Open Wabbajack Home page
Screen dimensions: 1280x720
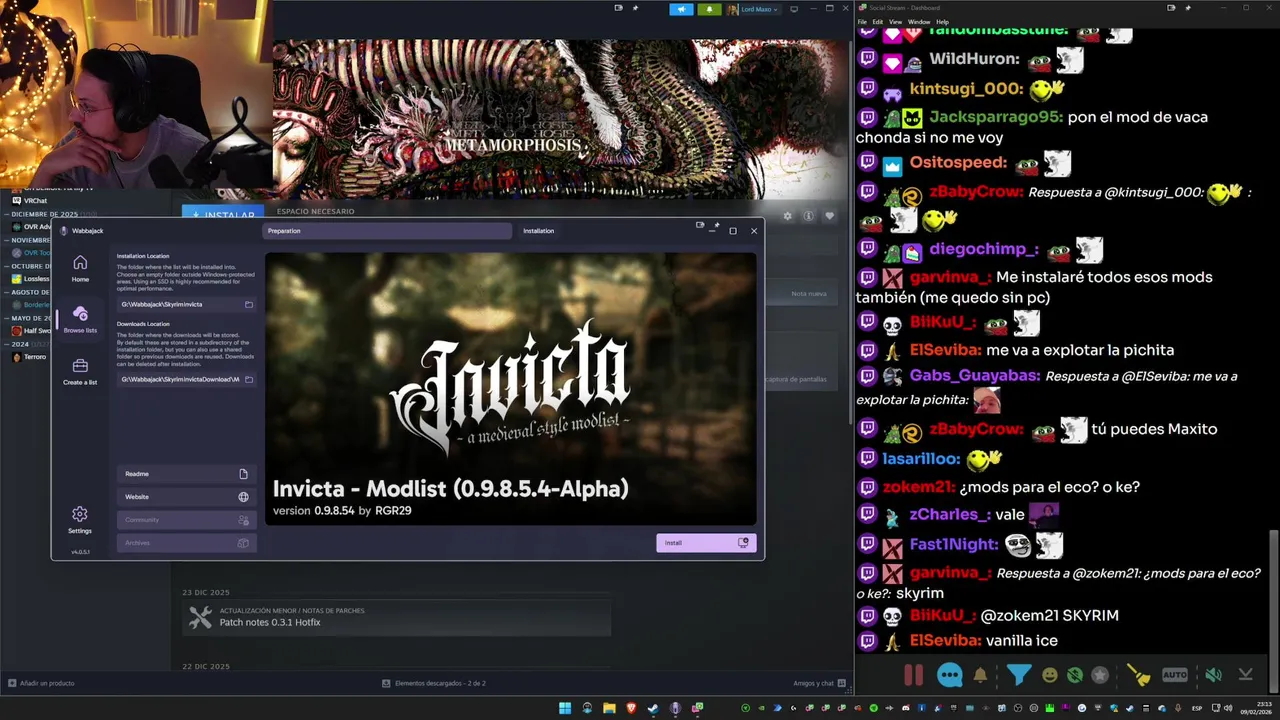point(80,268)
